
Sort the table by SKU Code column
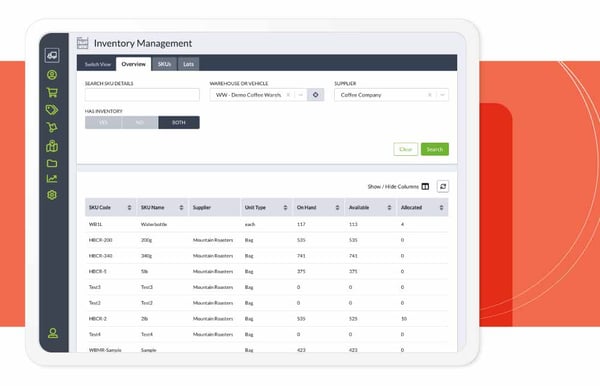pos(129,207)
